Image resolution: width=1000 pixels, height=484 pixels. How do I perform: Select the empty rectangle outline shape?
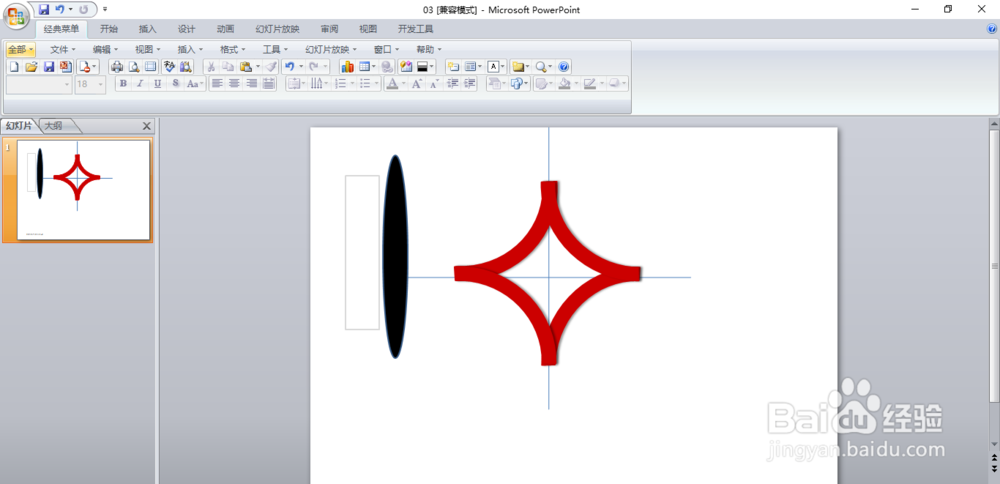click(362, 253)
